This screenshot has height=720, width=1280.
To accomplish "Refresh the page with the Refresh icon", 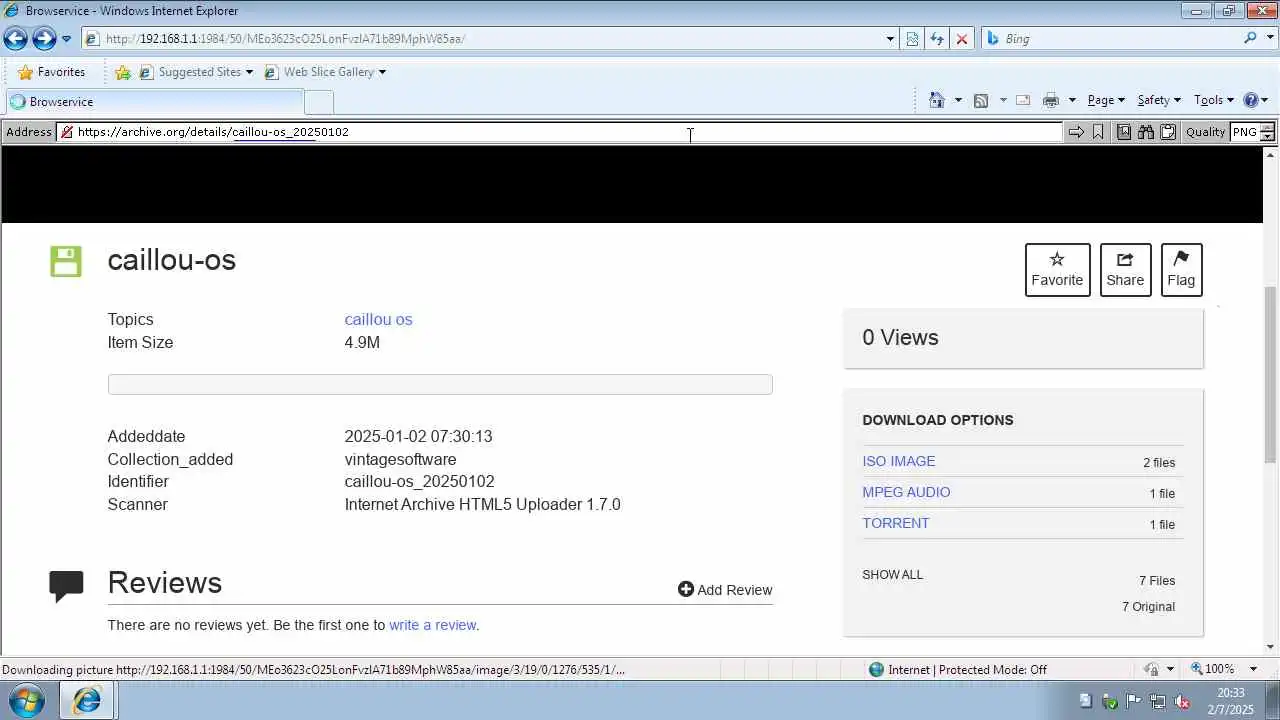I will point(937,39).
